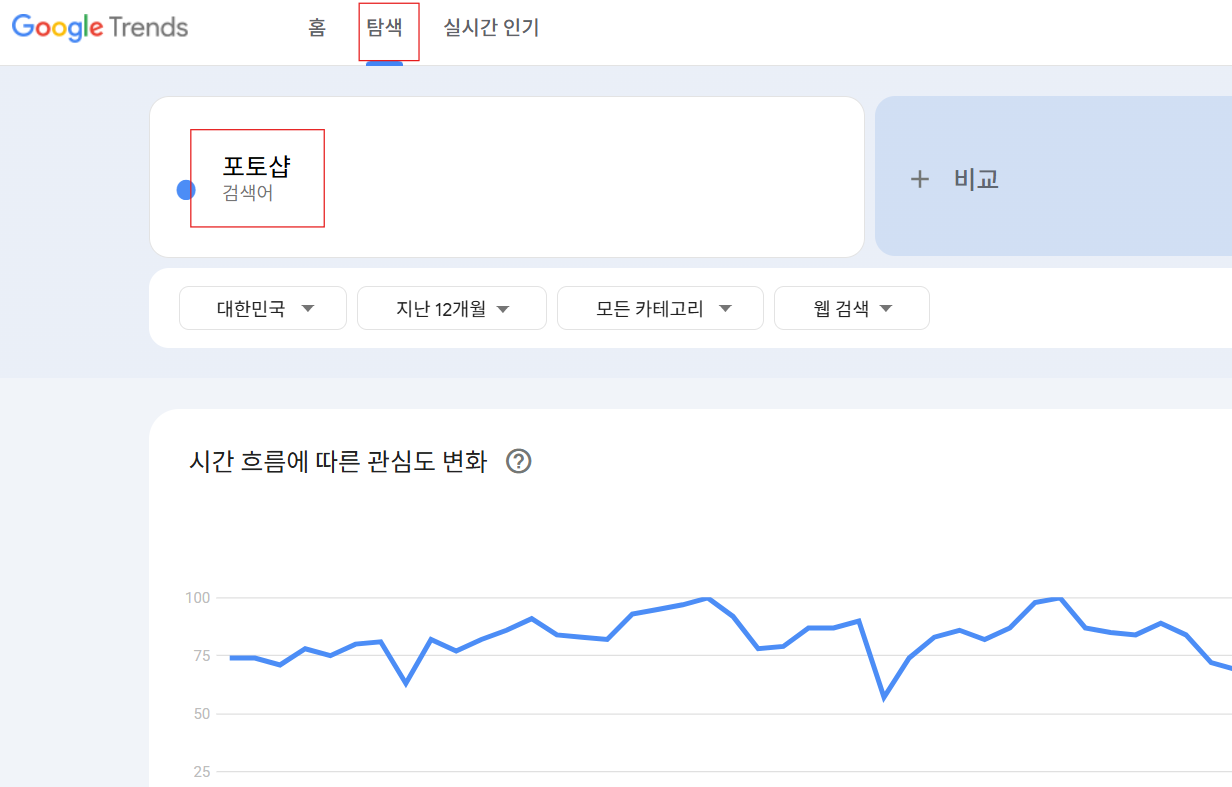Open the help icon beside 시간 흐름에 따른 관심도 변화
The width and height of the screenshot is (1232, 787).
point(518,462)
